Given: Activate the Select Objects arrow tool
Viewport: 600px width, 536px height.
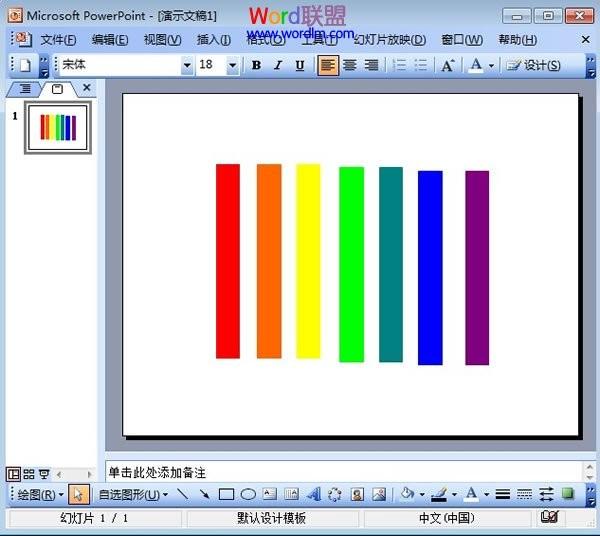Looking at the screenshot, I should coord(79,495).
